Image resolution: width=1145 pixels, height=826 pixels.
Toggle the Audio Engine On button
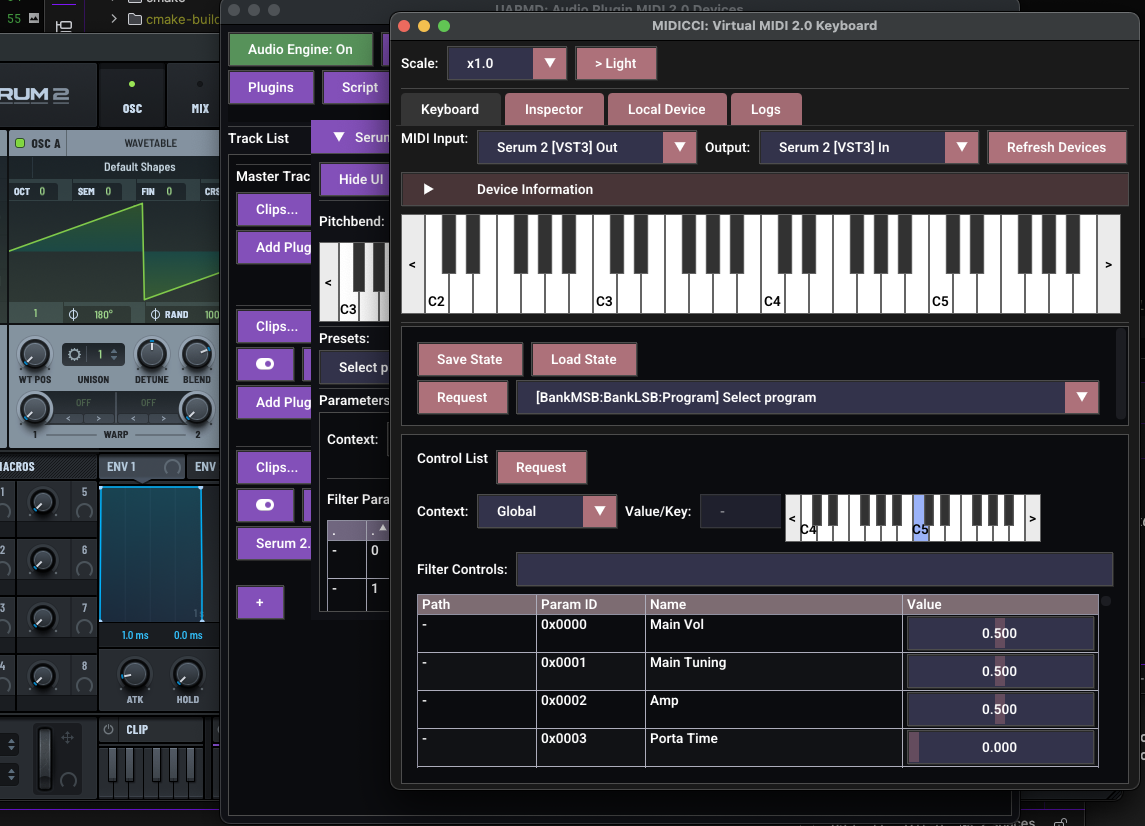point(300,50)
